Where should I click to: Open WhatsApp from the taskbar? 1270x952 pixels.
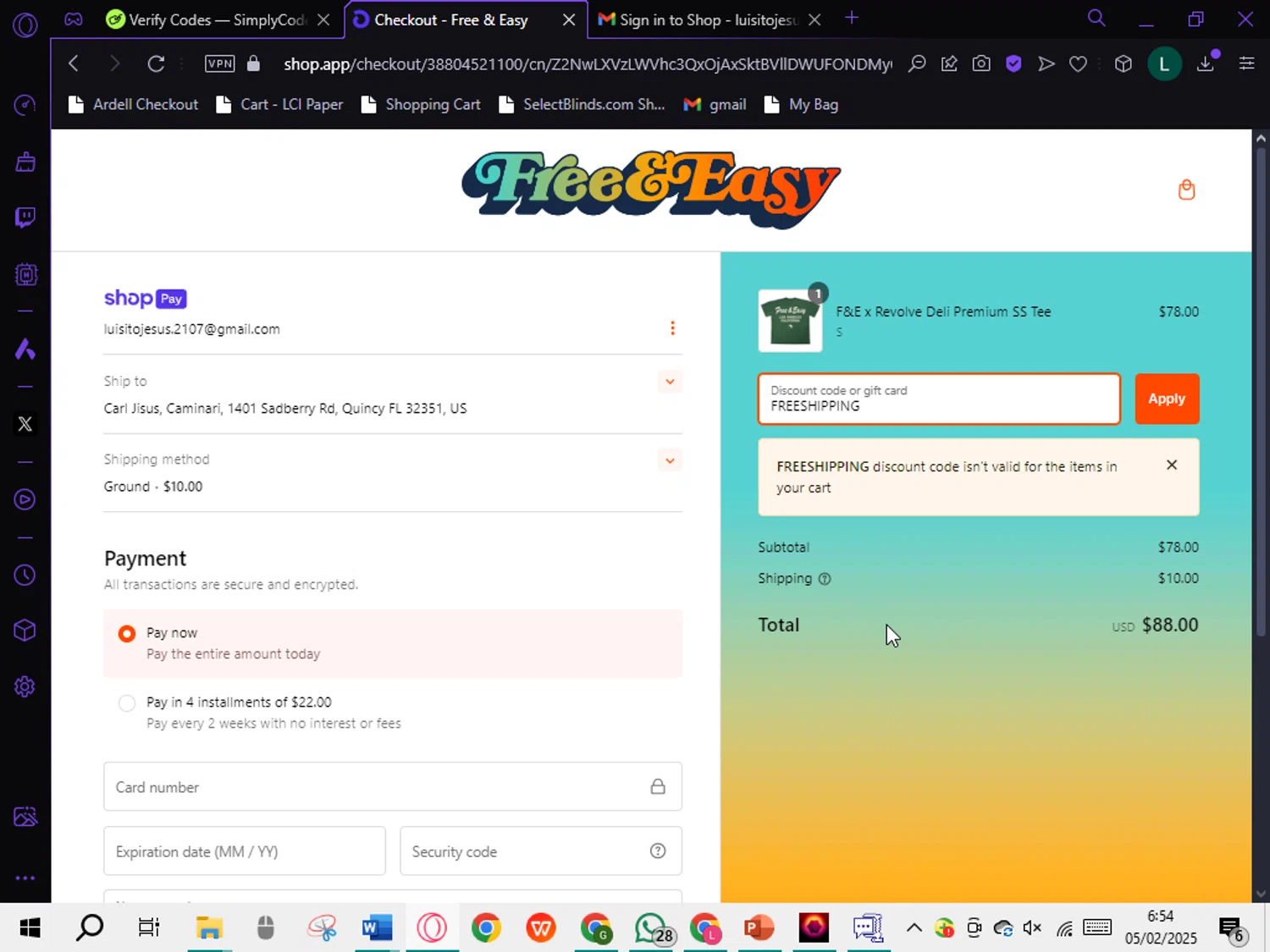(x=651, y=928)
